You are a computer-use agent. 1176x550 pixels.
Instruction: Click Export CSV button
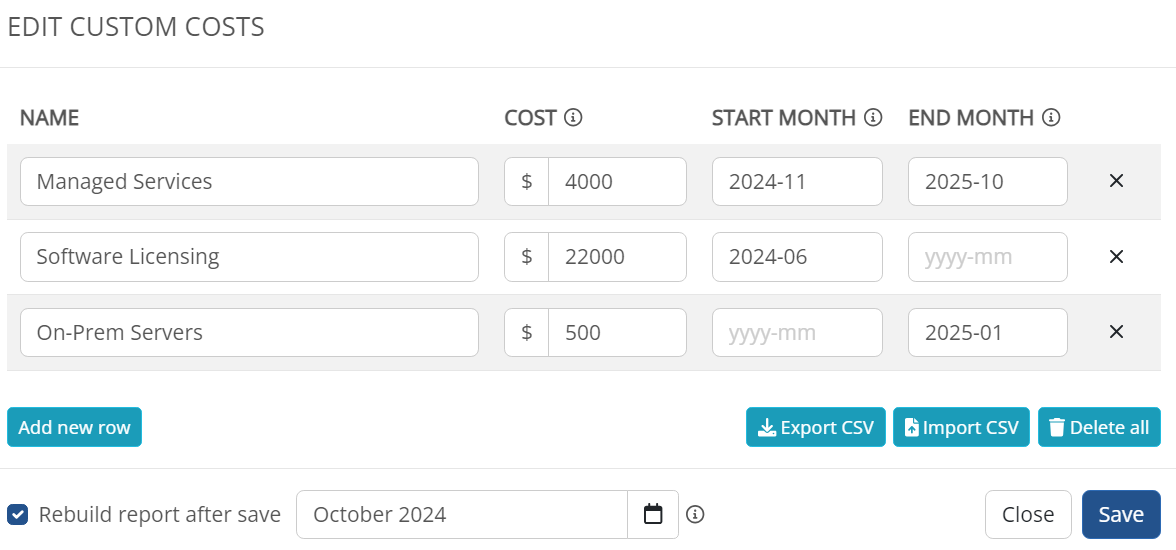[x=815, y=427]
